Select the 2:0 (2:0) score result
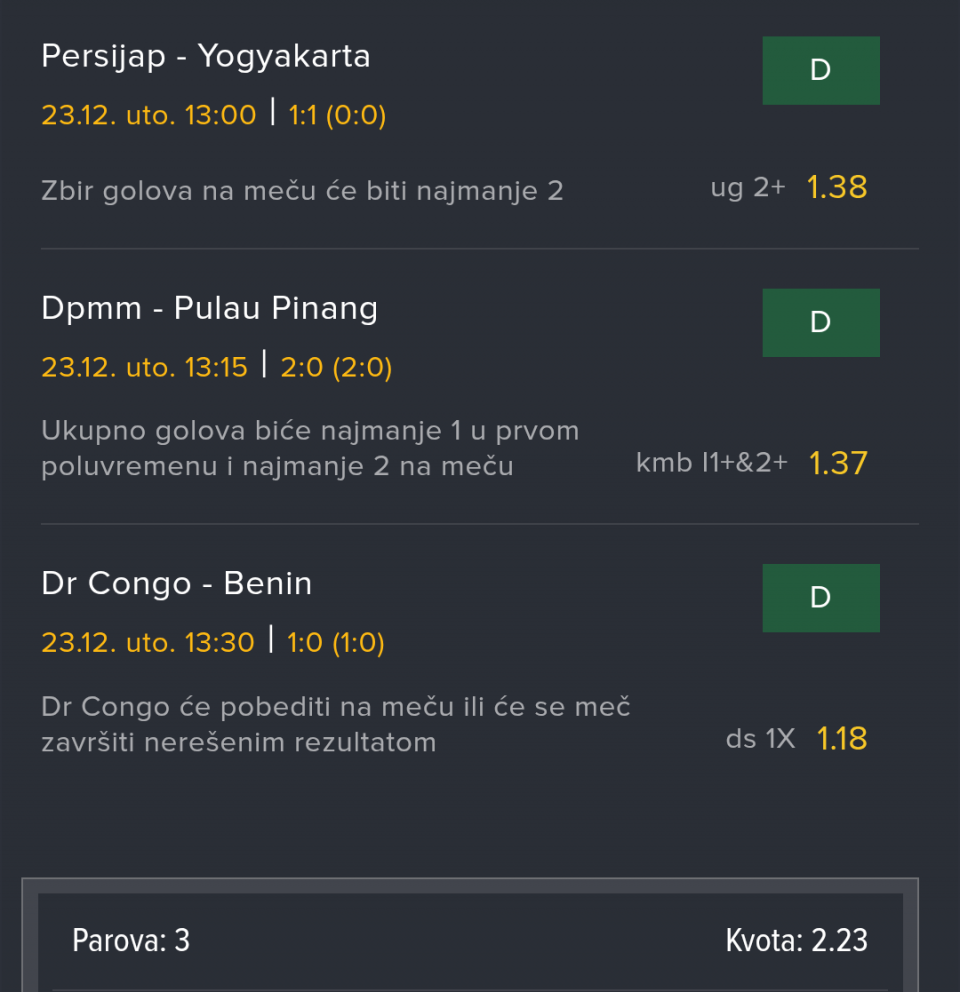 coord(336,368)
